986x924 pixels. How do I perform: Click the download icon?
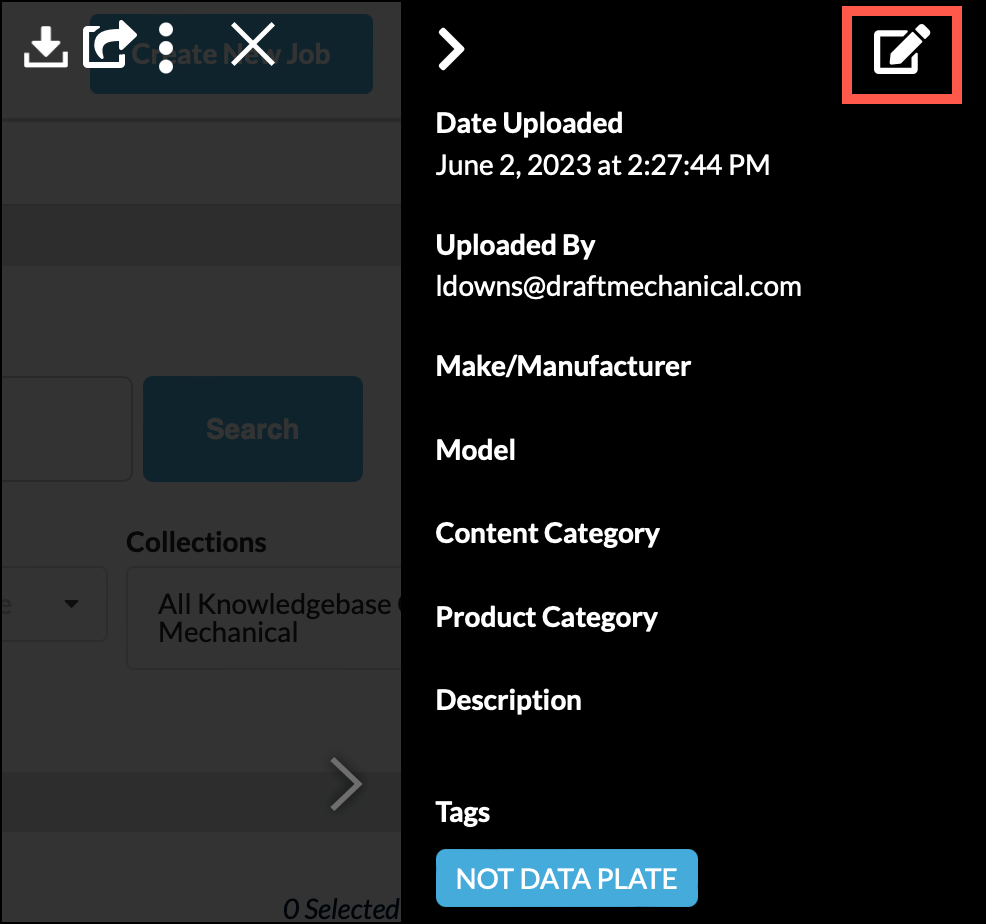click(x=45, y=47)
